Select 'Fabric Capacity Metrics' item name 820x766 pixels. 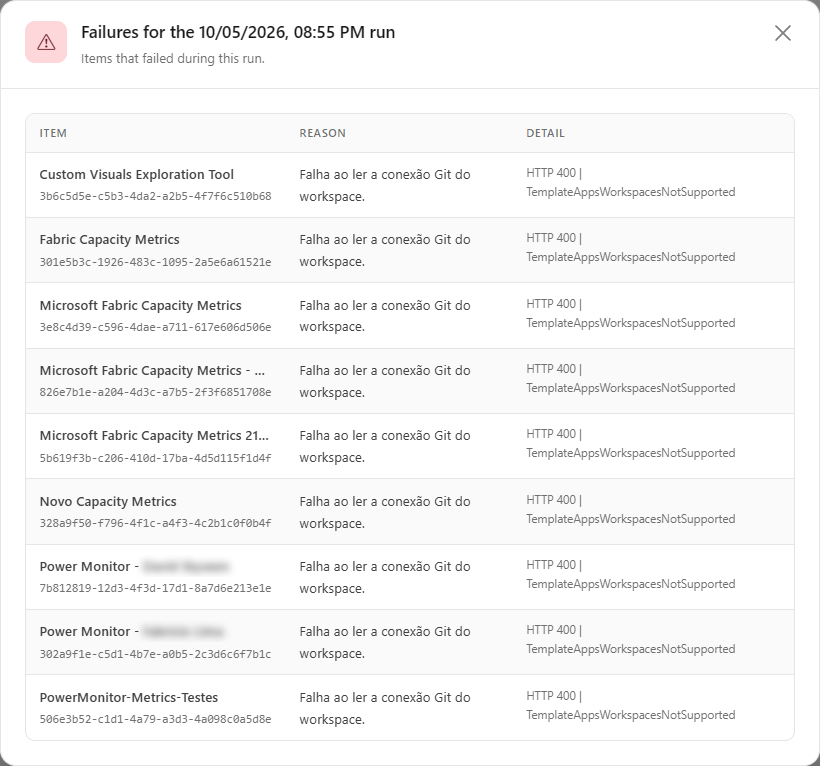(109, 239)
